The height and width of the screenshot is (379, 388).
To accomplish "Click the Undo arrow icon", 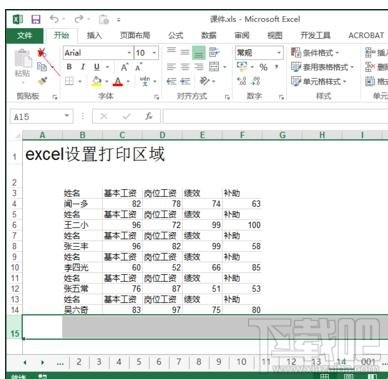I will 54,19.
